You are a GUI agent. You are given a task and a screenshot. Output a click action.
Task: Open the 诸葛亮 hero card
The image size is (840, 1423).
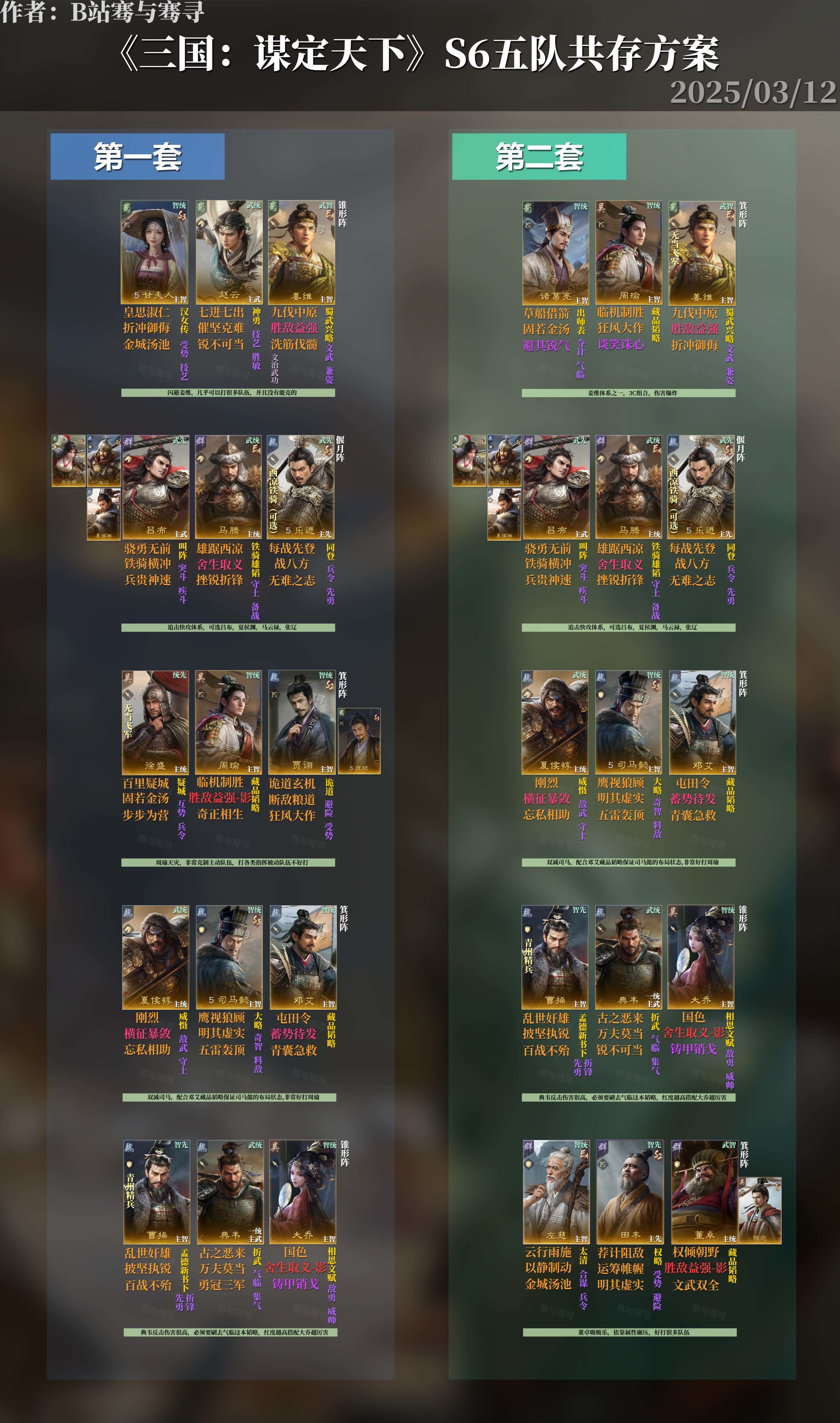[x=556, y=253]
